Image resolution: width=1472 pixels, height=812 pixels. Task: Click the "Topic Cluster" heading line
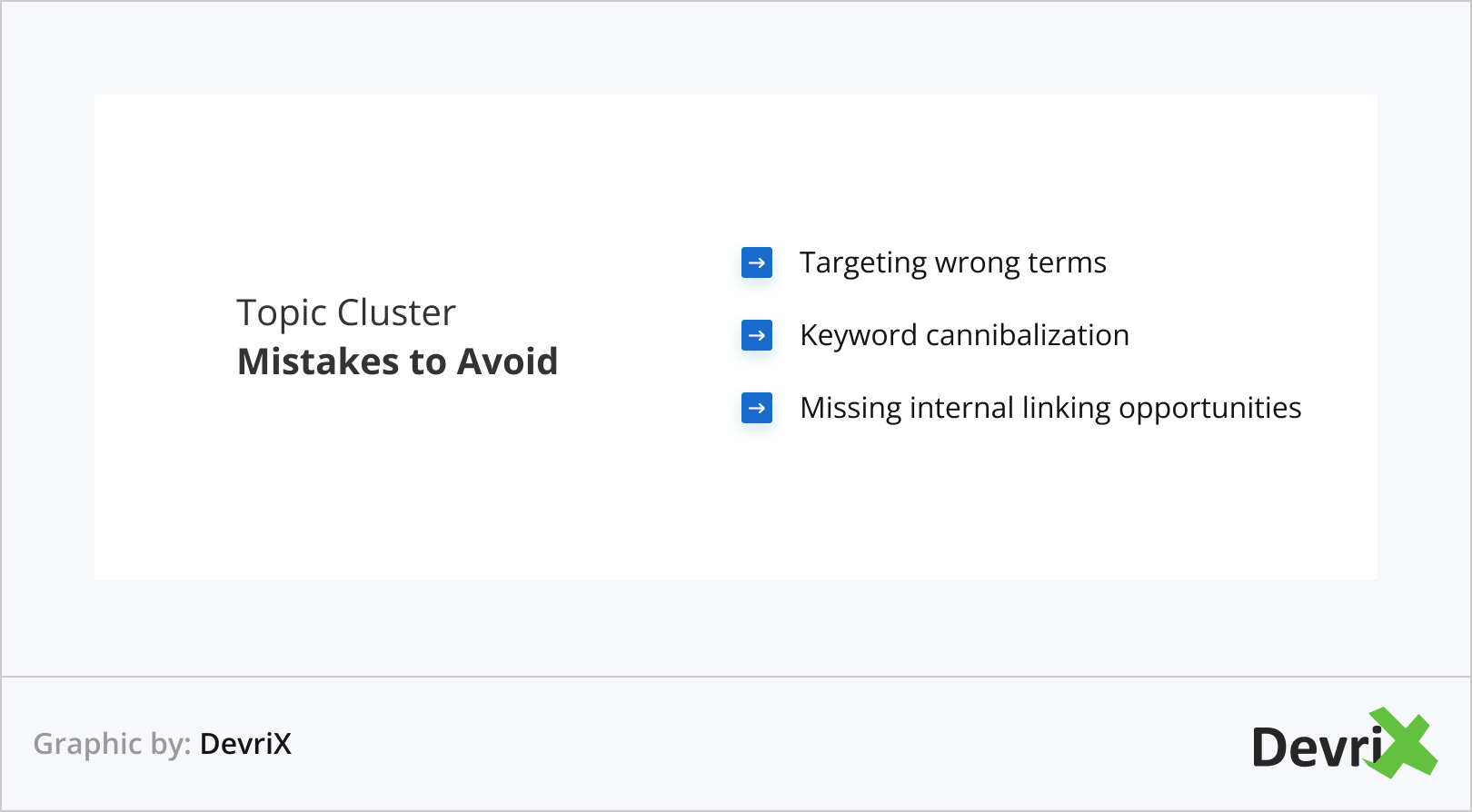346,313
